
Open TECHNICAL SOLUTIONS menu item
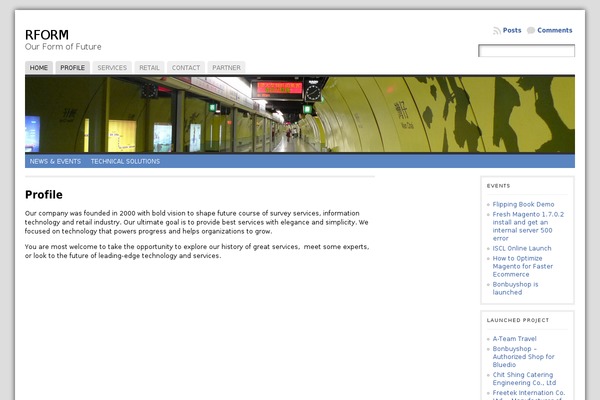pyautogui.click(x=126, y=161)
